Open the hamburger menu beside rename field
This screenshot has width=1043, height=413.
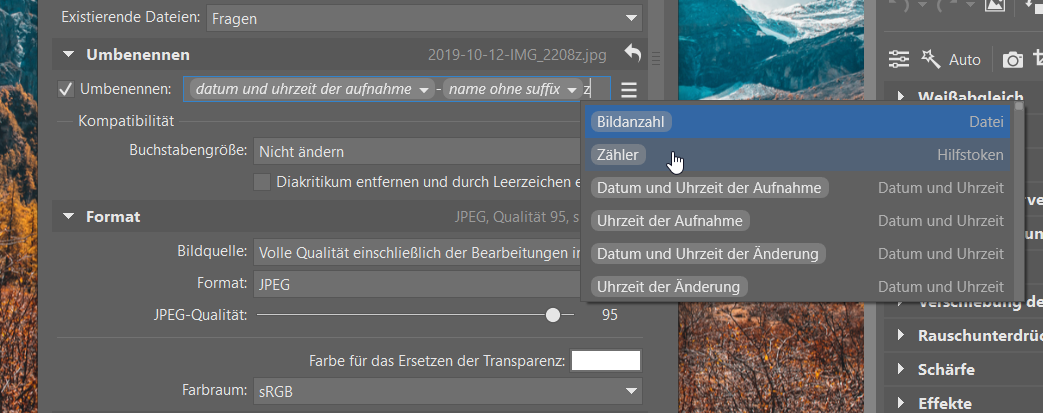(628, 90)
